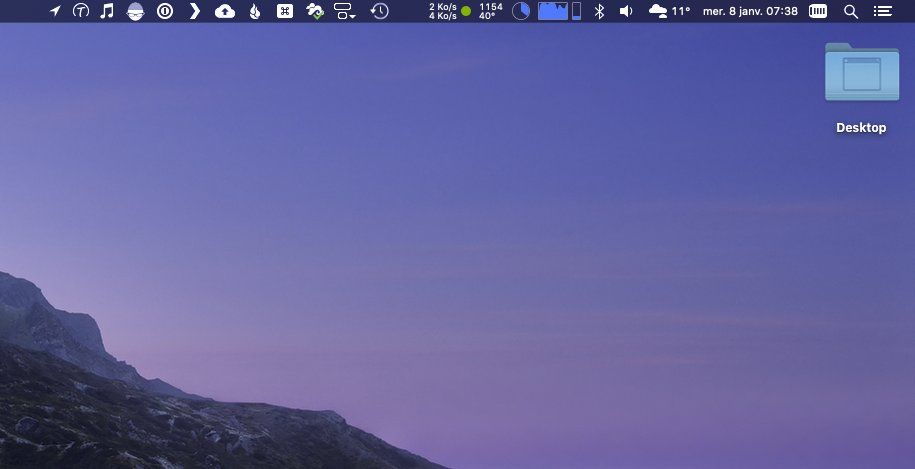This screenshot has width=915, height=469.
Task: Open the music note menu bar icon
Action: click(x=107, y=11)
